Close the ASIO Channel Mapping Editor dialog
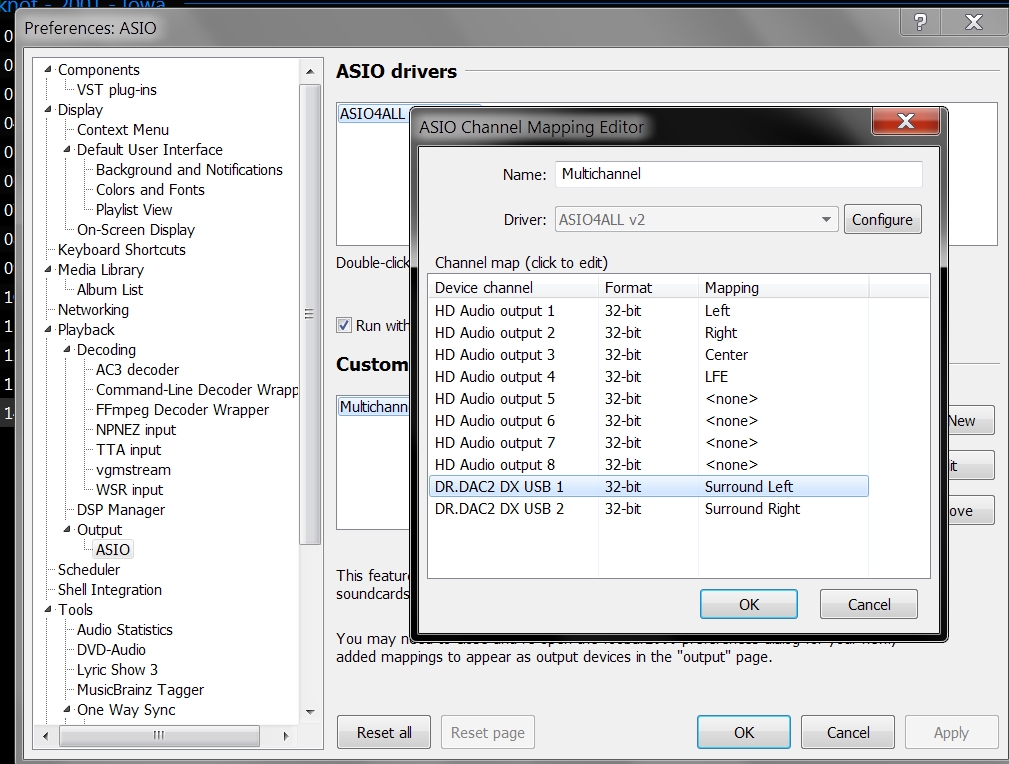Viewport: 1009px width, 764px height. [905, 122]
